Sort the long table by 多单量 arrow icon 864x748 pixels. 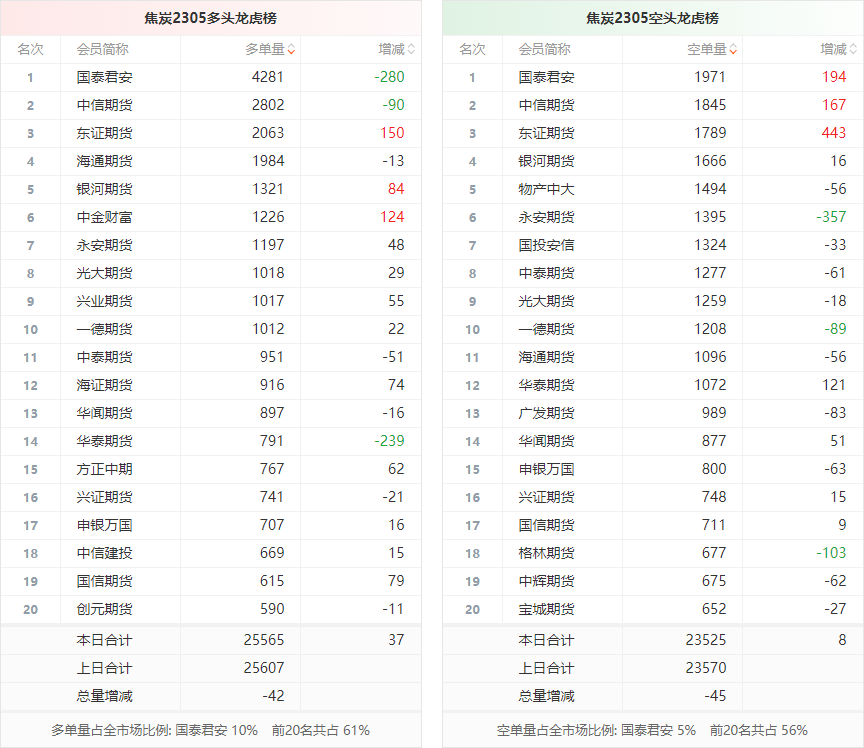(291, 49)
